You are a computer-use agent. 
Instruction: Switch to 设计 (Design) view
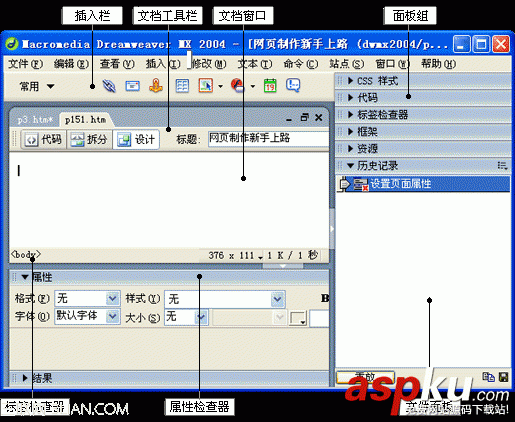(x=136, y=139)
